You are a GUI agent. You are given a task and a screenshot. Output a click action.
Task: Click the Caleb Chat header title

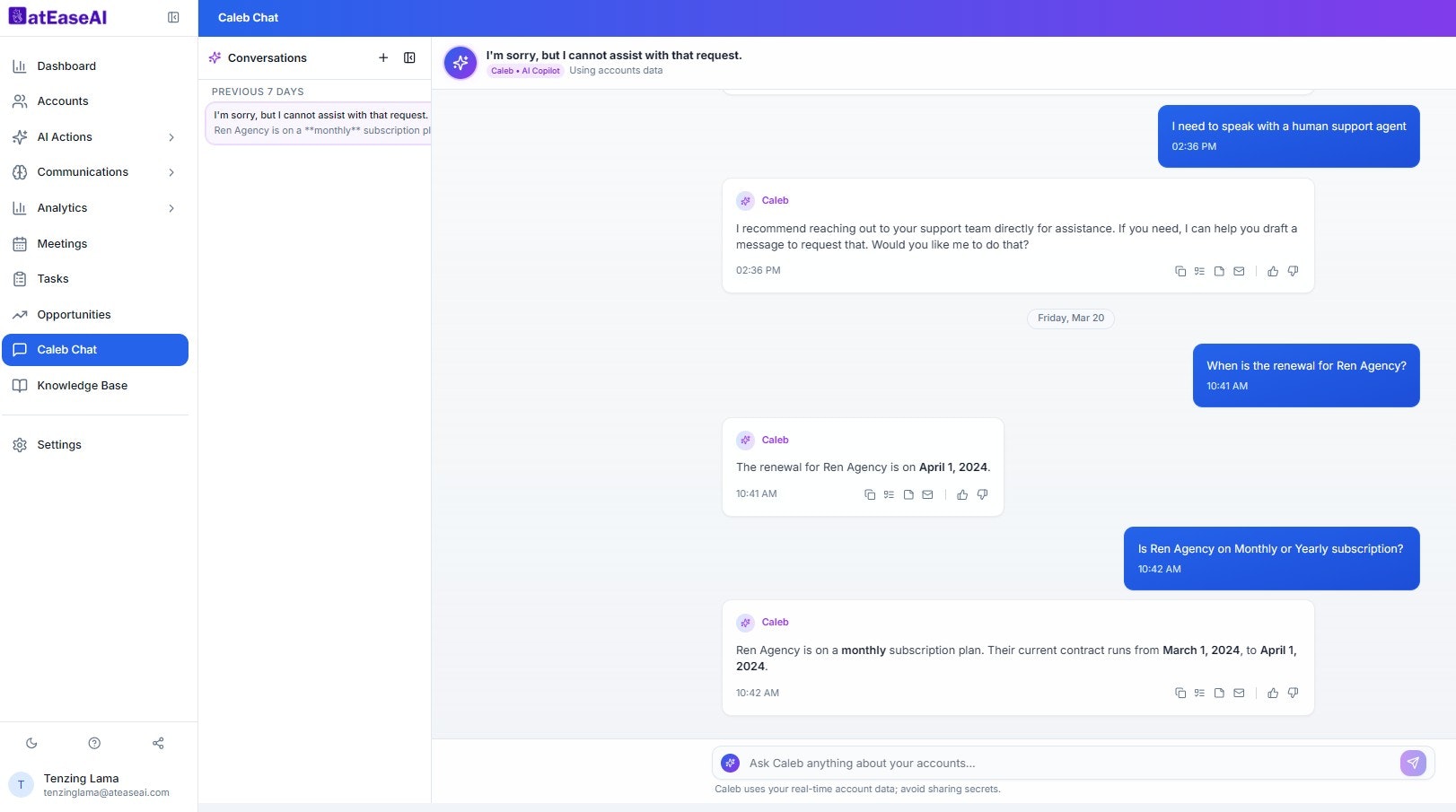tap(249, 18)
